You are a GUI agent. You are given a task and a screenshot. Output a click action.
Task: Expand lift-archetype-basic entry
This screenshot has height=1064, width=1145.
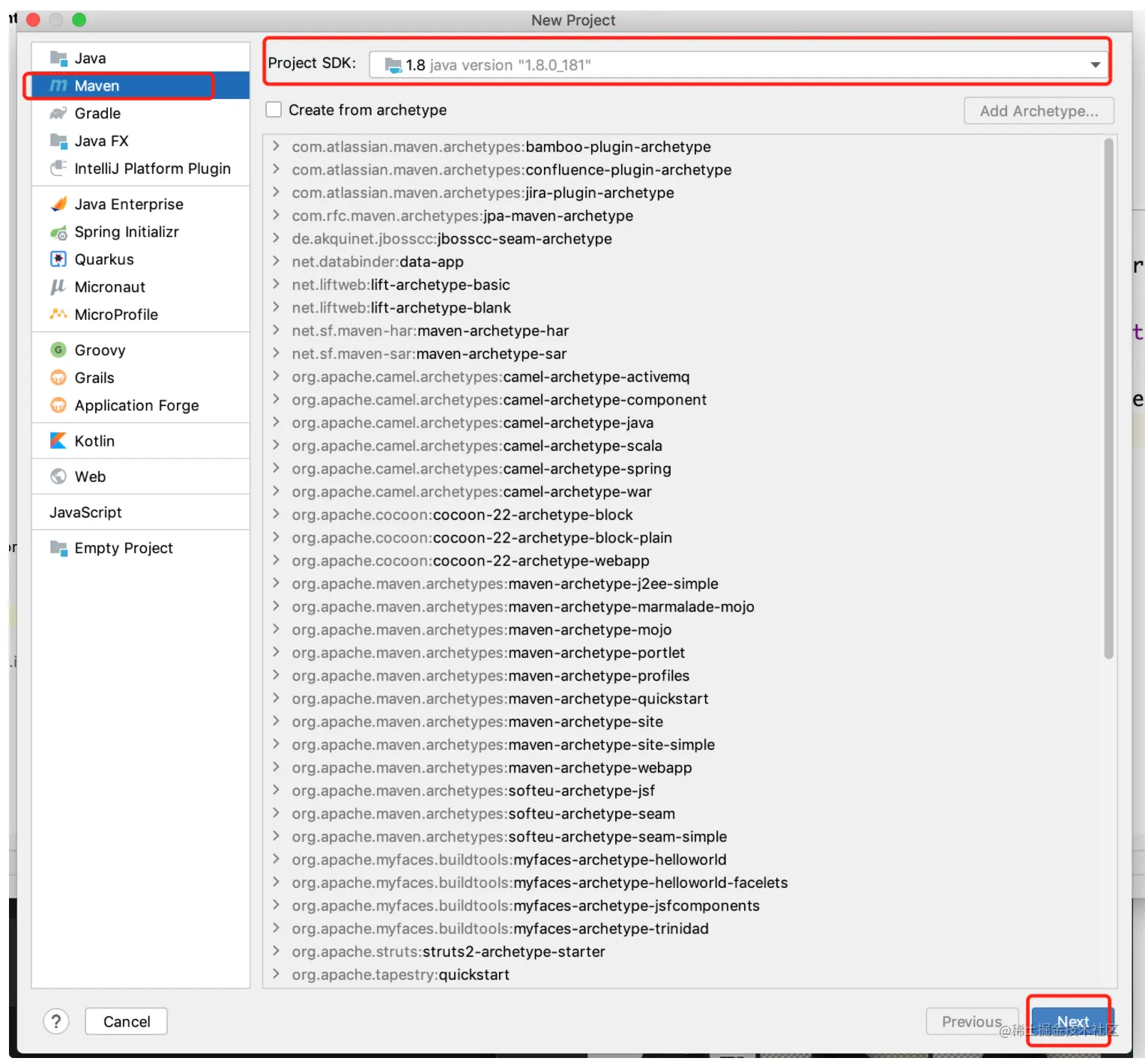pos(277,285)
